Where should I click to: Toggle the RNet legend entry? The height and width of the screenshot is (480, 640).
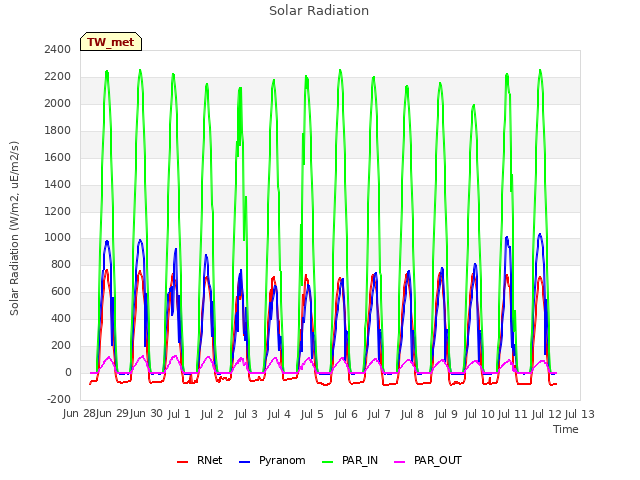(200, 460)
